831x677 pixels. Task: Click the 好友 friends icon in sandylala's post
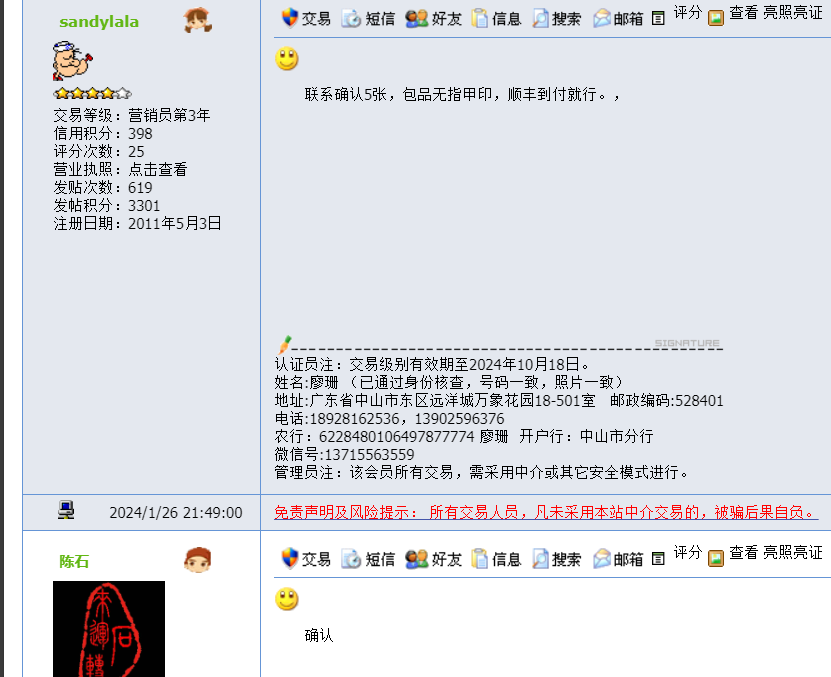click(x=417, y=19)
